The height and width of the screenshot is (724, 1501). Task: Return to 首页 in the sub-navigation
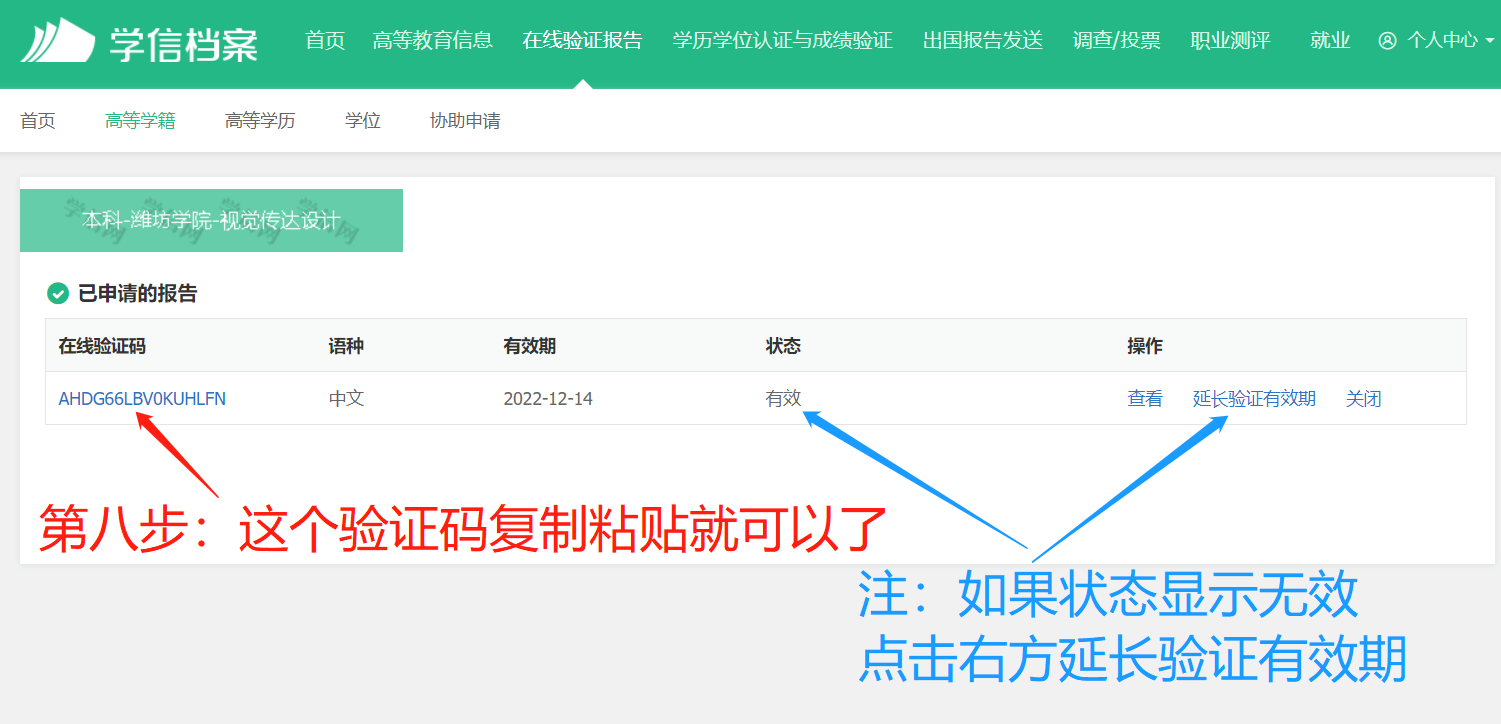(38, 120)
